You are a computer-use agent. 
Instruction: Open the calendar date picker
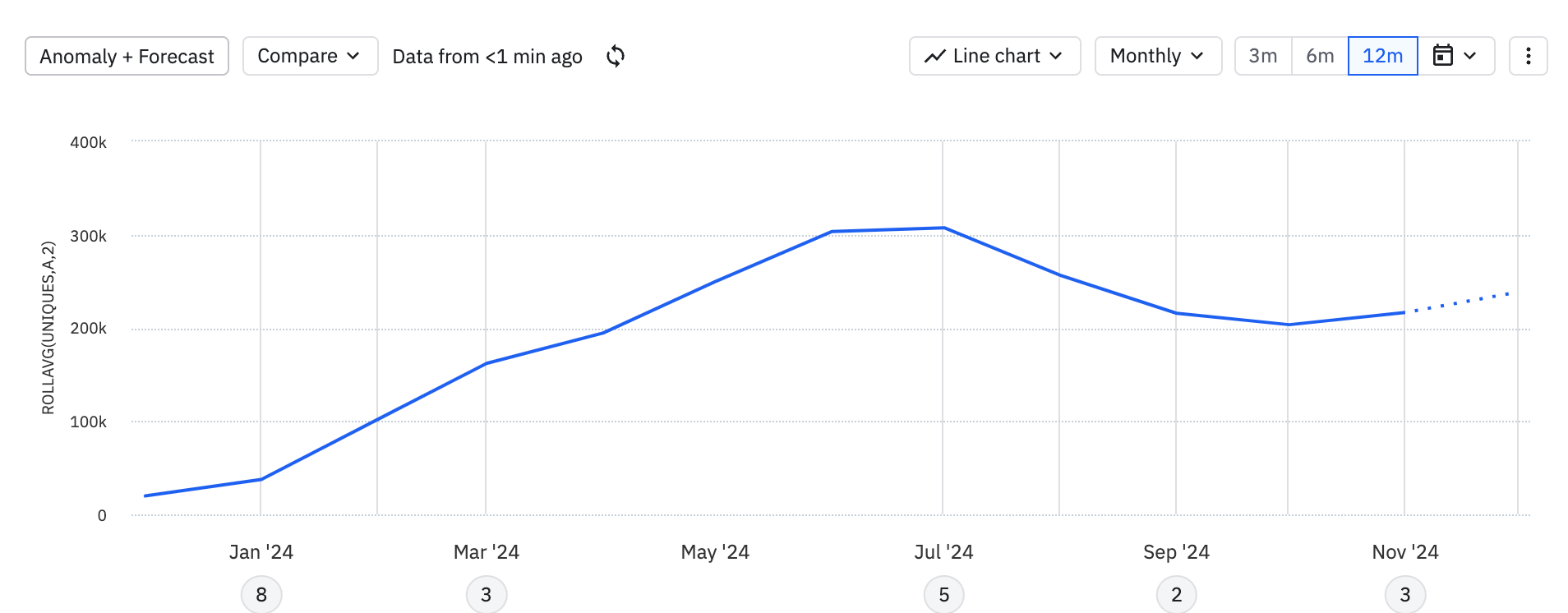(x=1455, y=56)
